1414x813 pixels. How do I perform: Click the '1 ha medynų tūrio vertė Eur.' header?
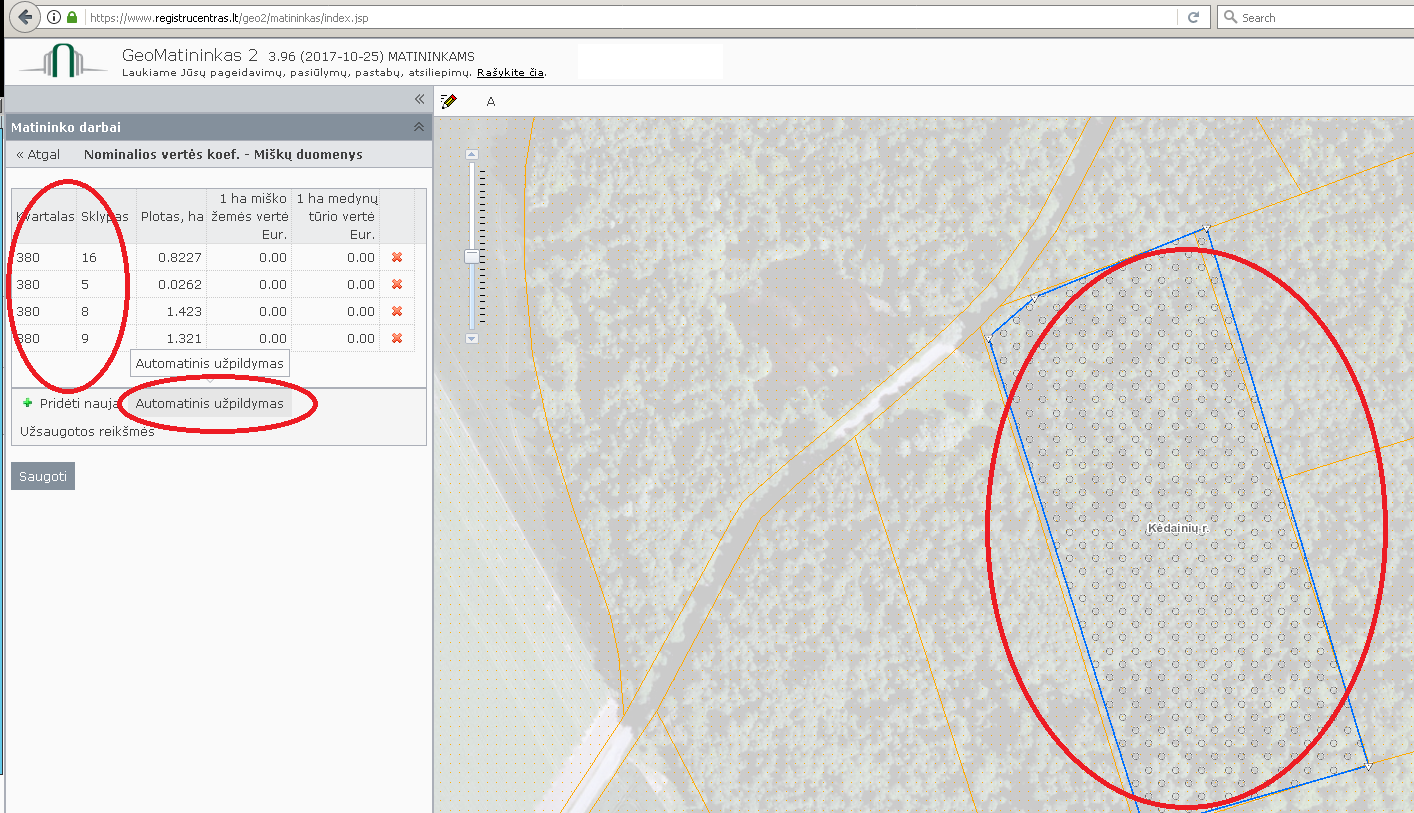(337, 217)
